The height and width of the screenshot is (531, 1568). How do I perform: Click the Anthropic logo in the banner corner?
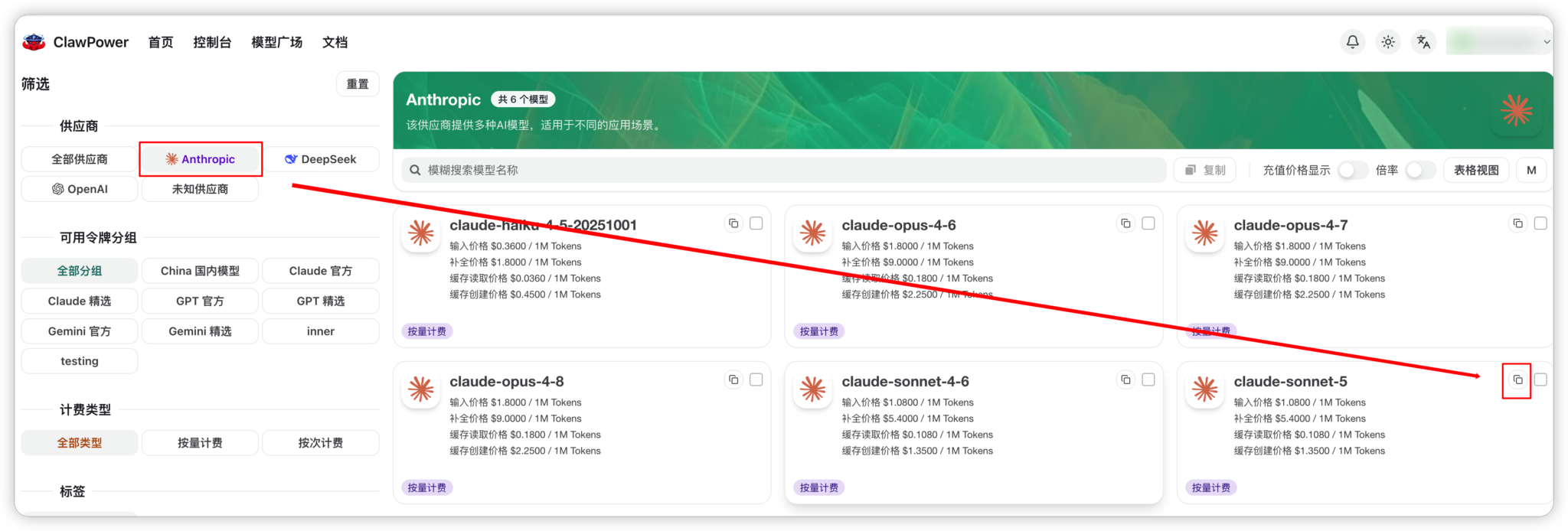coord(1517,110)
